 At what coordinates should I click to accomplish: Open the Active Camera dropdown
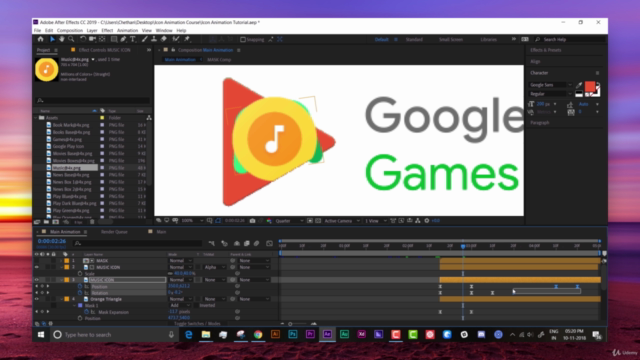click(x=342, y=221)
